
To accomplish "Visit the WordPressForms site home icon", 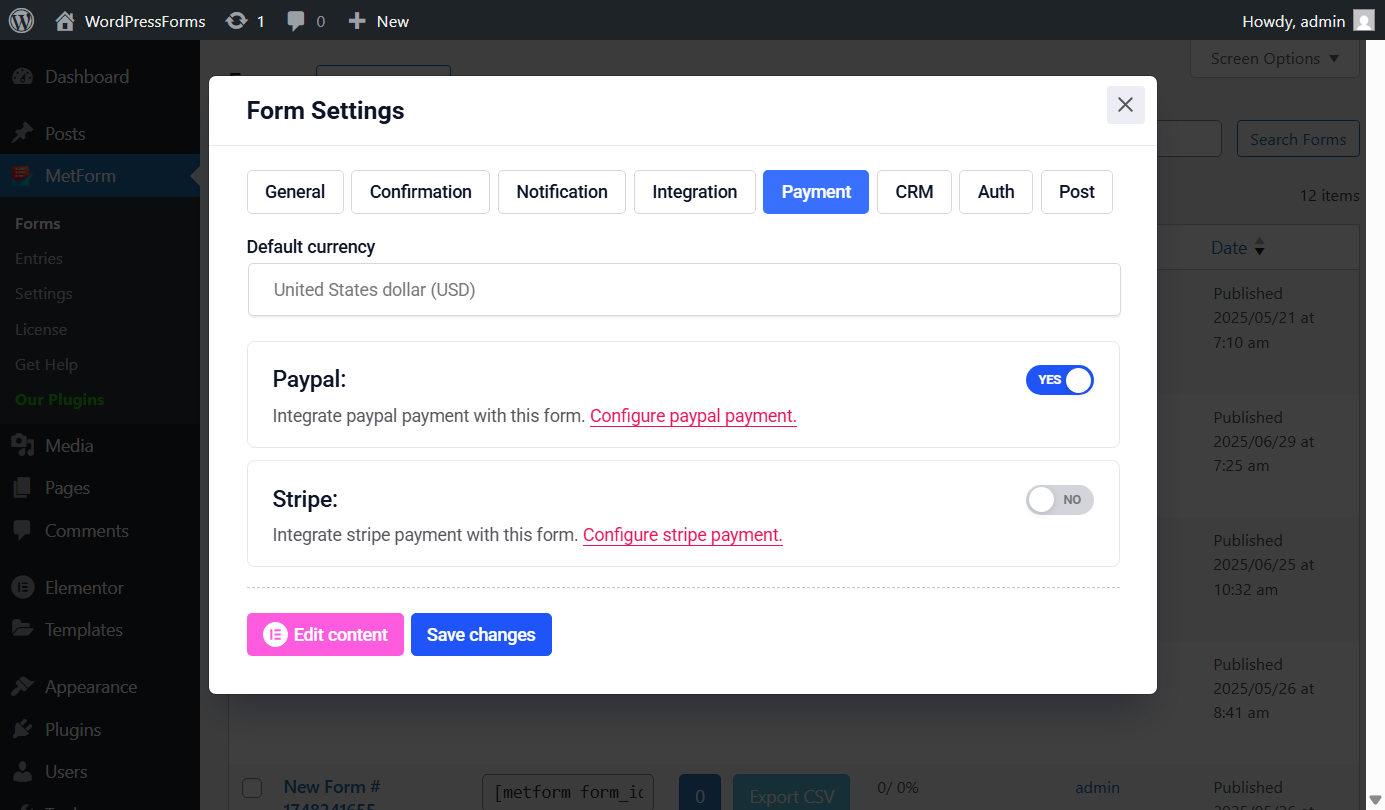I will click(x=65, y=21).
